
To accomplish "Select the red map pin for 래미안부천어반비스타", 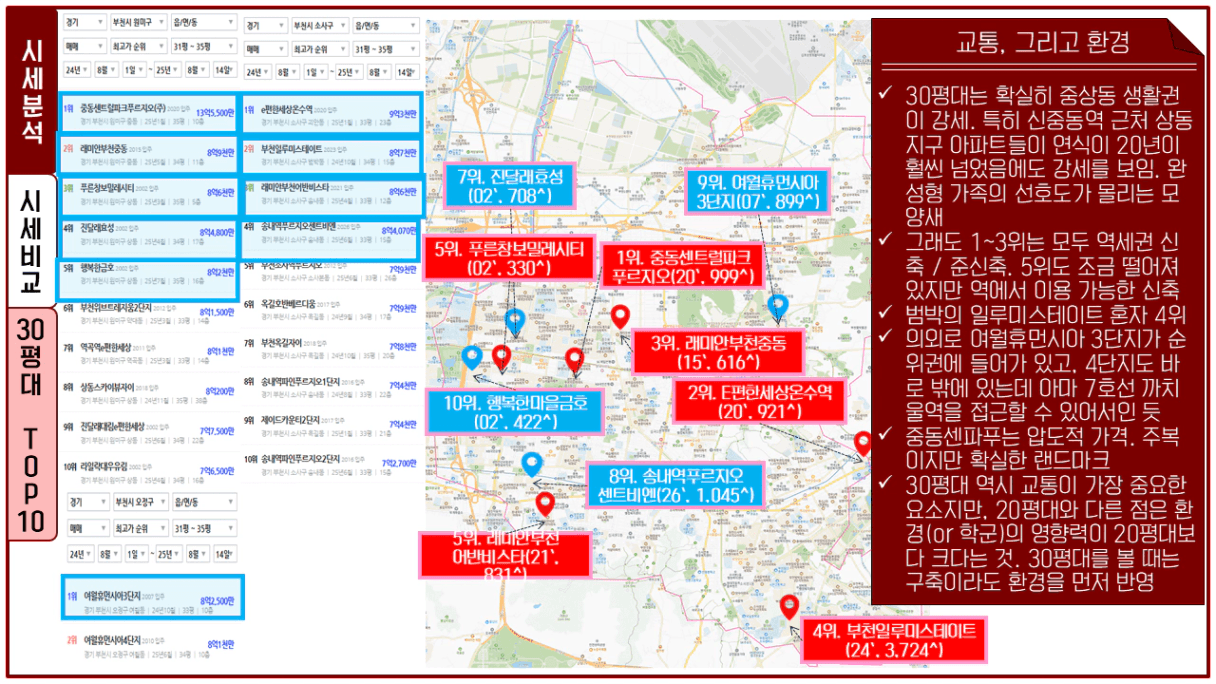I will pos(545,504).
